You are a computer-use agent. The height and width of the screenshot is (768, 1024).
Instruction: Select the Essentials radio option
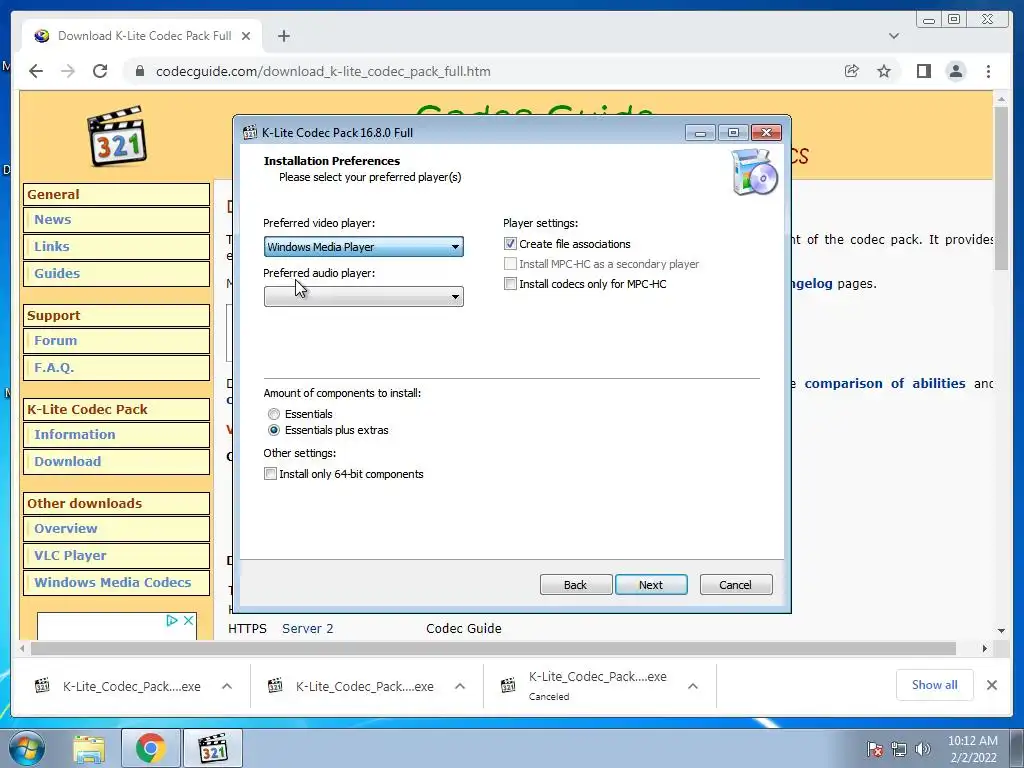pos(274,413)
